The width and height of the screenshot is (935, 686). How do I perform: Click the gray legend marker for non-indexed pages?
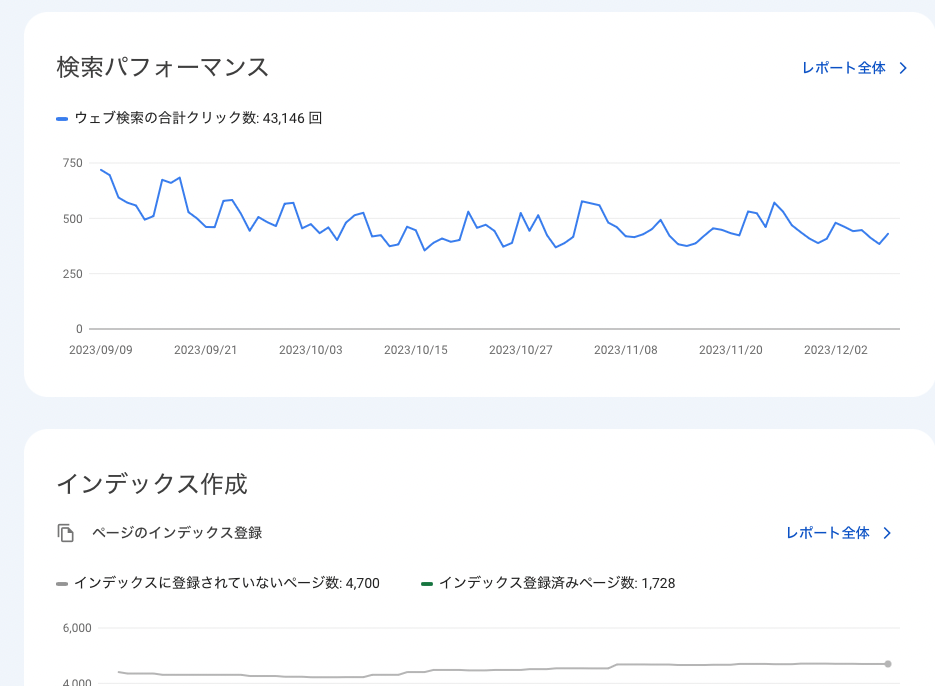(x=62, y=583)
